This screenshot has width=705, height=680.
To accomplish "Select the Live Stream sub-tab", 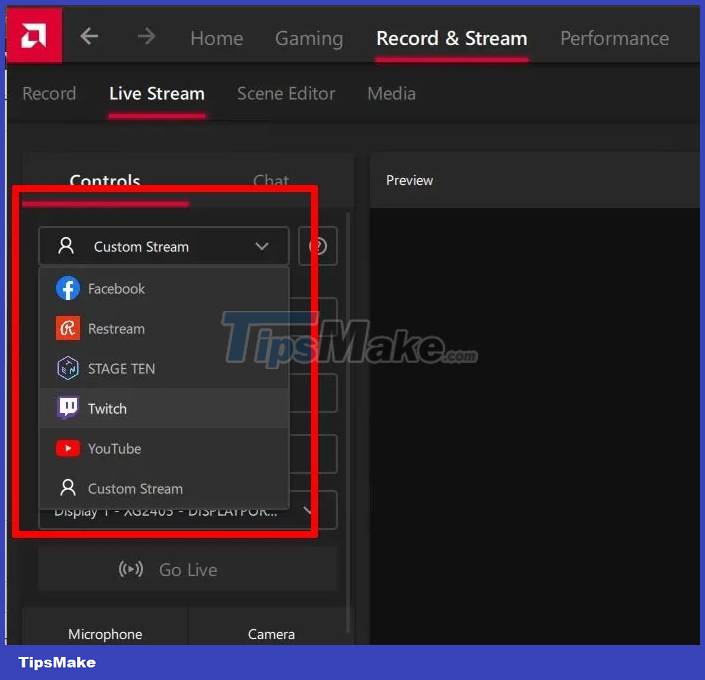I will 156,94.
